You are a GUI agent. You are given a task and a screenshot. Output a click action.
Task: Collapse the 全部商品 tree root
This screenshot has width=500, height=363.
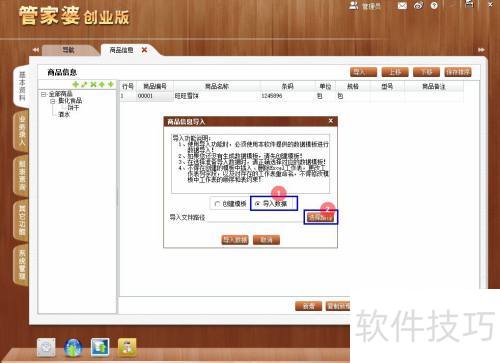click(43, 94)
